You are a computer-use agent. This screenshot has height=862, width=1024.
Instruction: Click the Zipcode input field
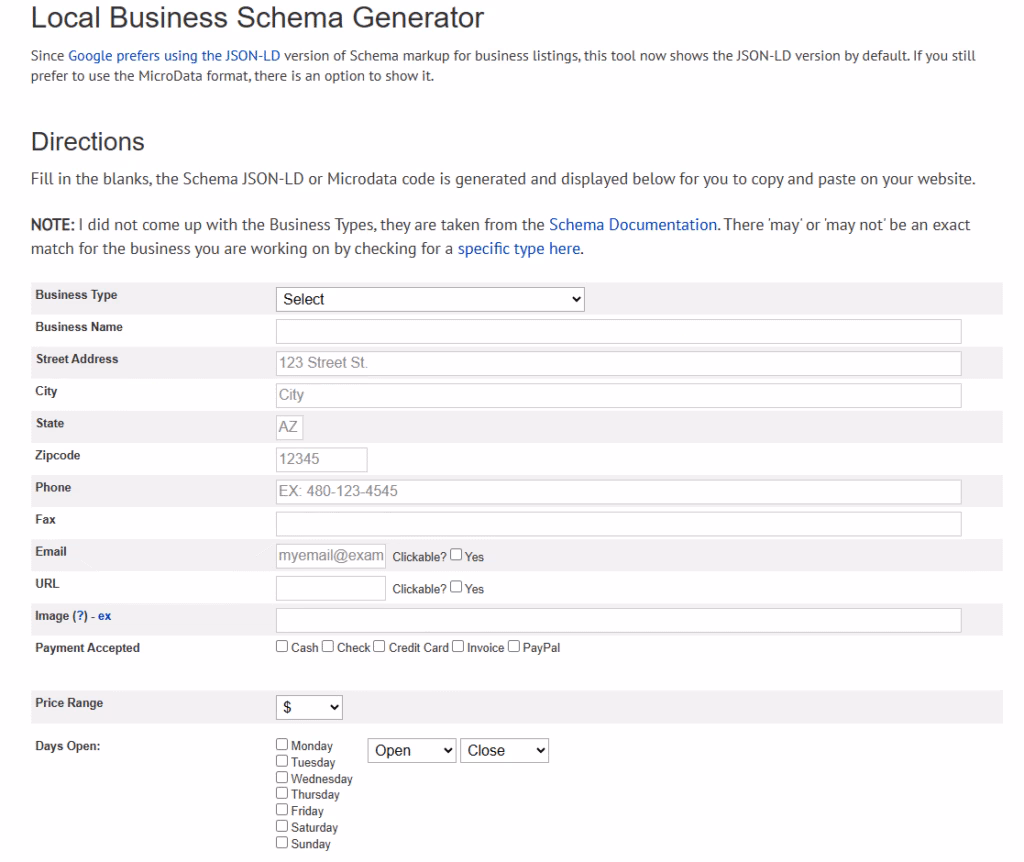click(x=320, y=459)
